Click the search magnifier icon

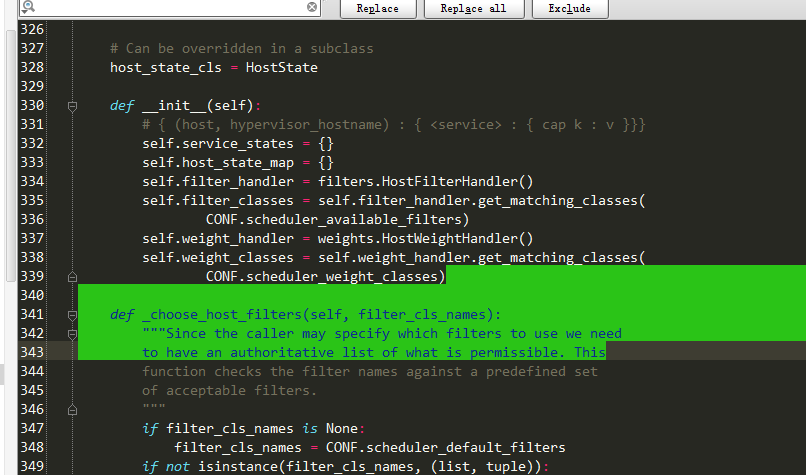coord(28,7)
